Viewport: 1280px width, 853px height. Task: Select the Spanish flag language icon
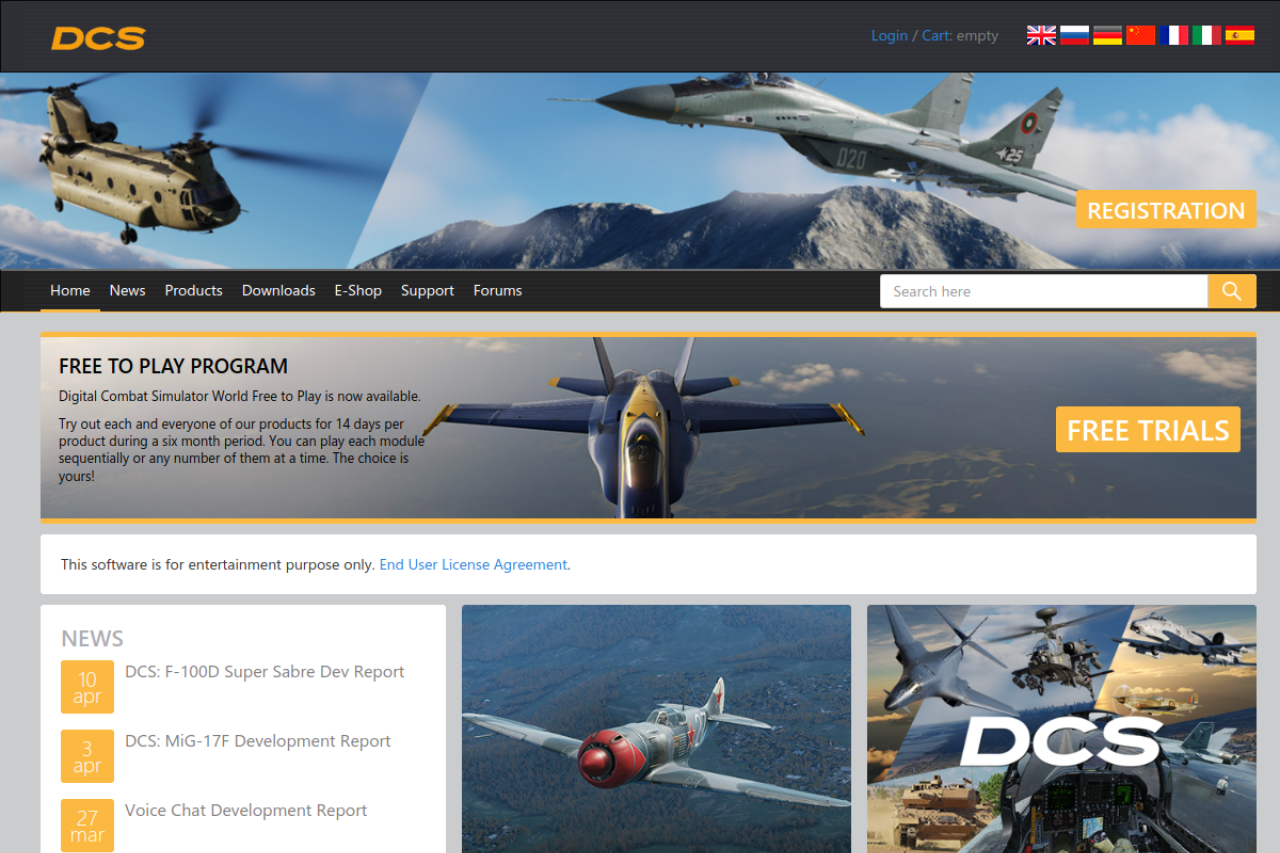pos(1239,36)
